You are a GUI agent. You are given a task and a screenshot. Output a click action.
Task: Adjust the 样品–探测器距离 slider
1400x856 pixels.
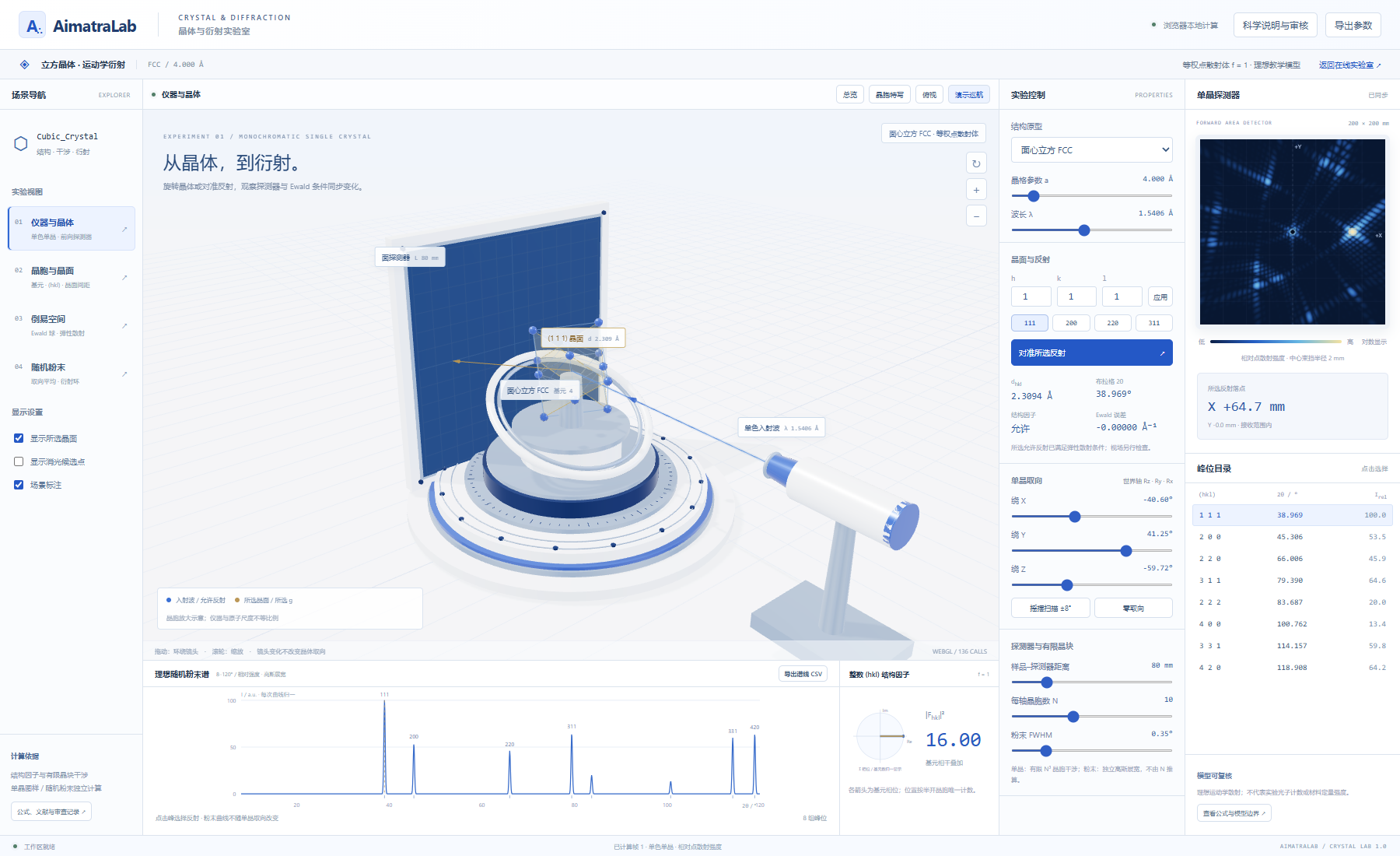pyautogui.click(x=1092, y=682)
